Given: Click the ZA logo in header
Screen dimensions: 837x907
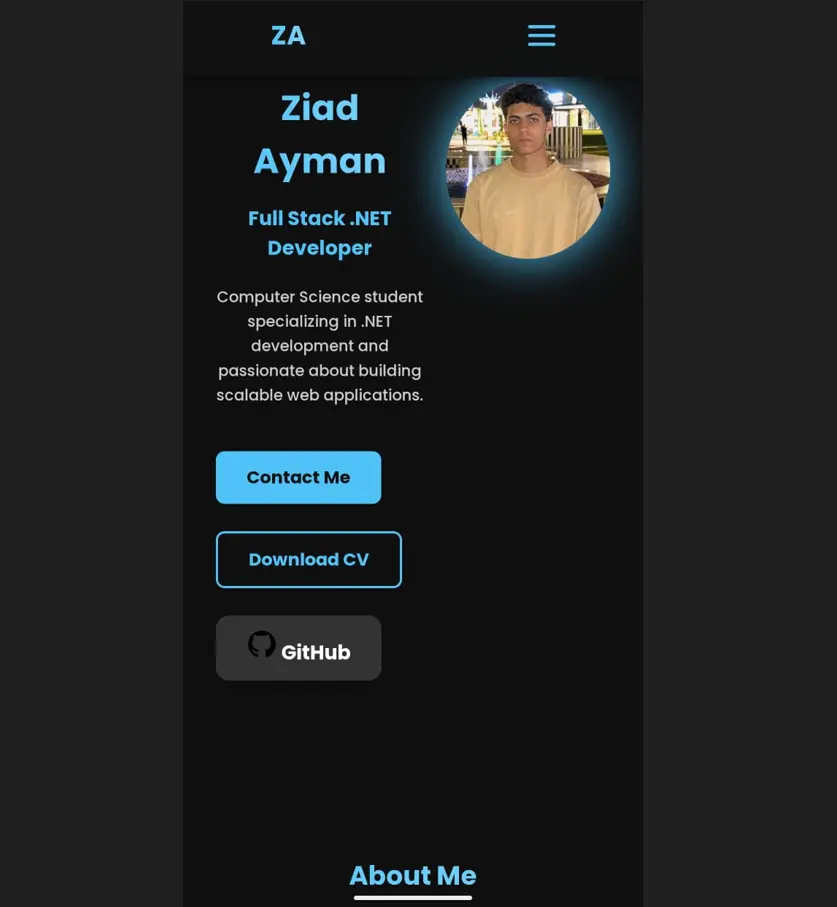Looking at the screenshot, I should 288,36.
